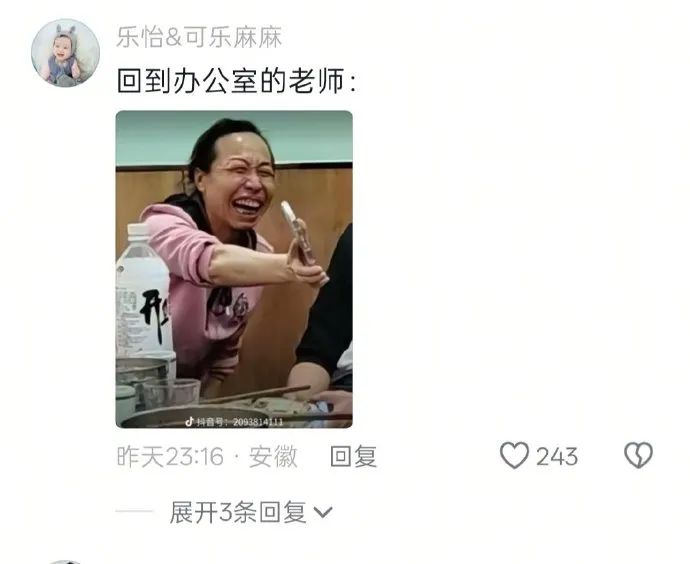690x564 pixels.
Task: Click the chevron beside 展开3条回复
Action: click(323, 512)
